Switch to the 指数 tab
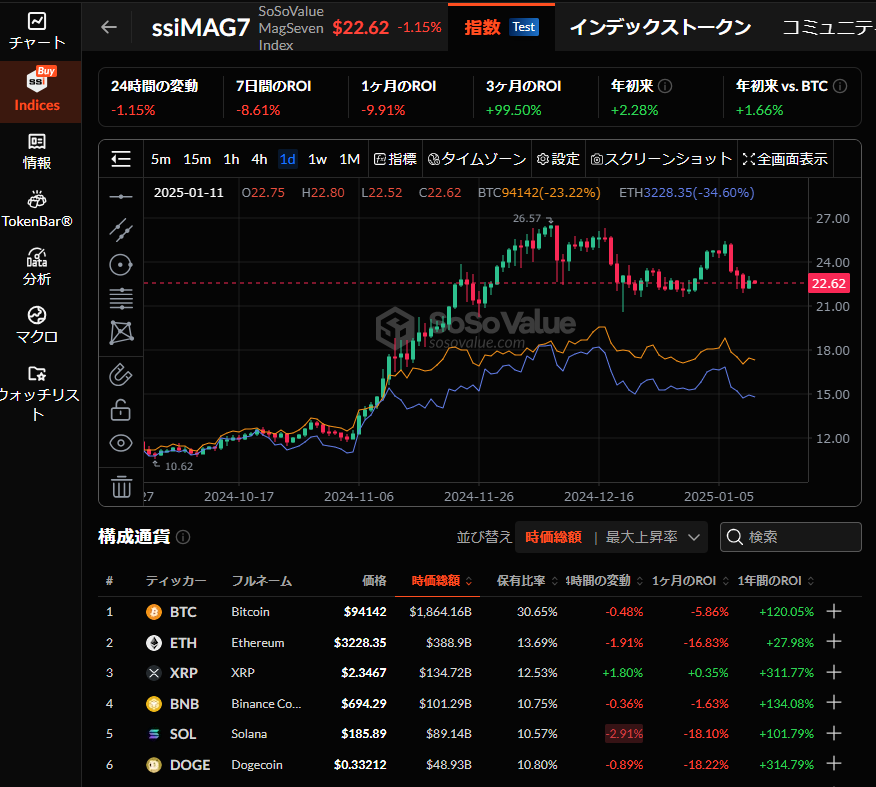The image size is (876, 787). 501,27
